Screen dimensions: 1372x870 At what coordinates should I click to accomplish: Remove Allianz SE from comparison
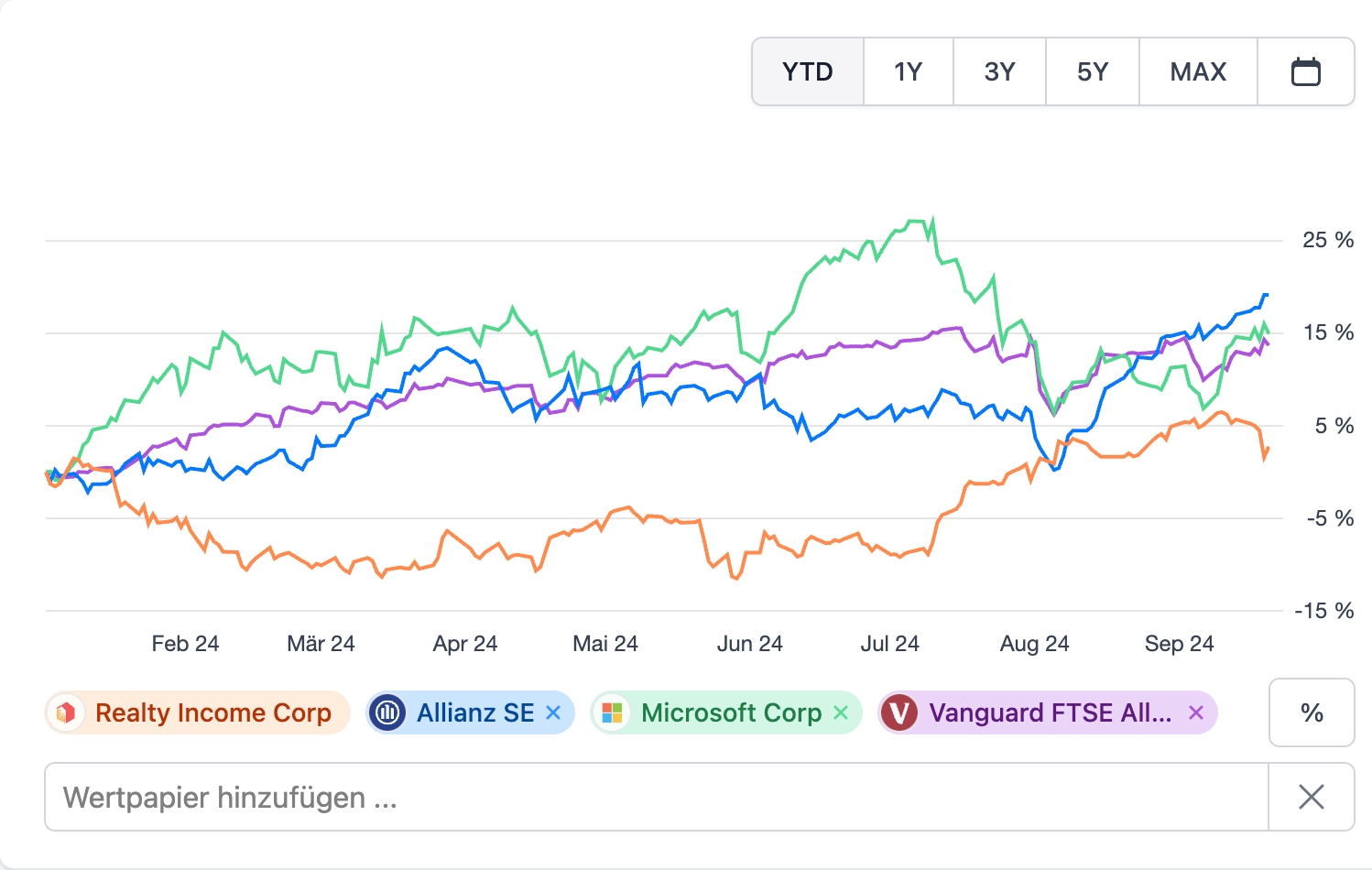(553, 712)
